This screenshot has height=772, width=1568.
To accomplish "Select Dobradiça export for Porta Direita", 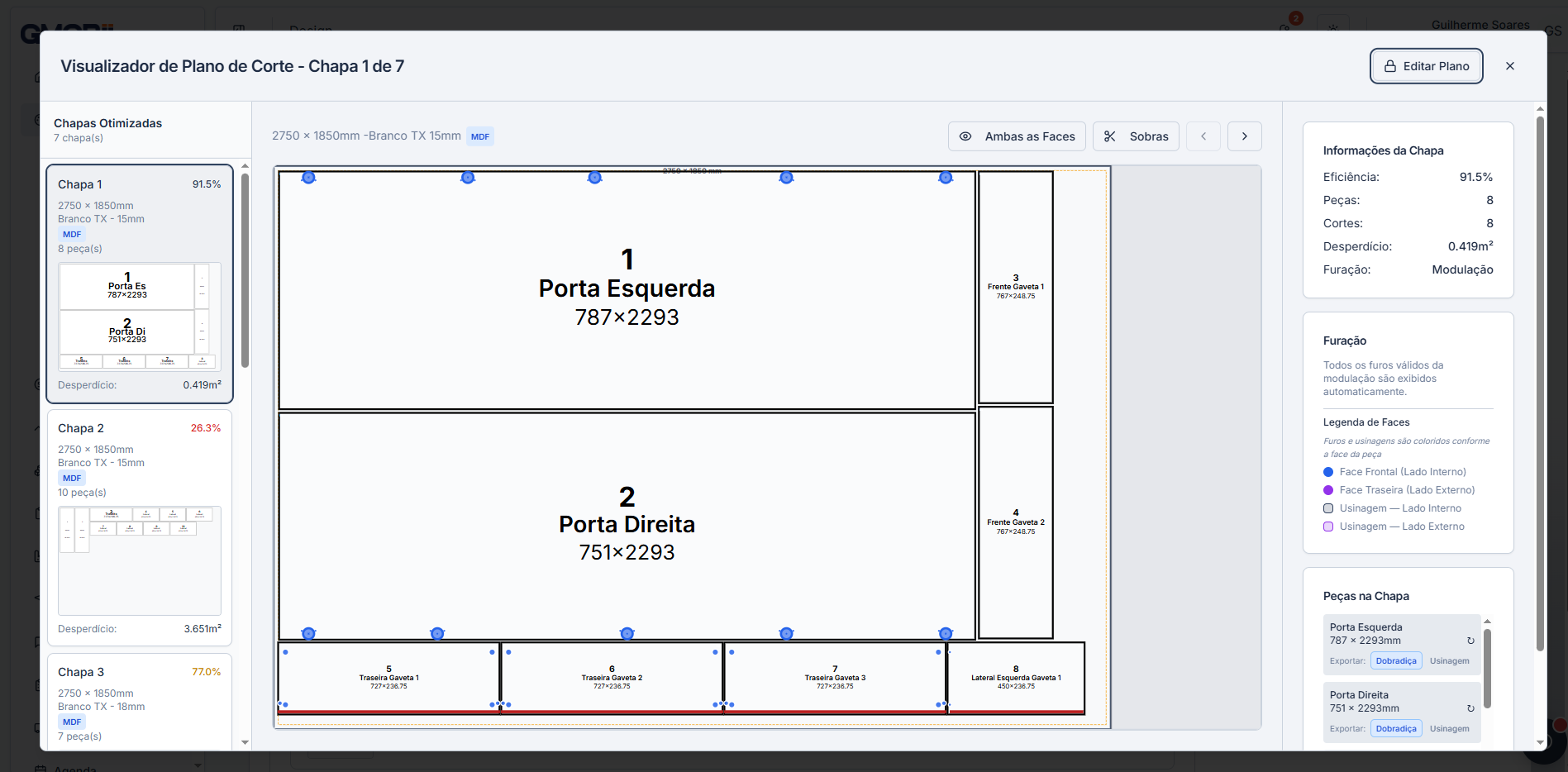I will coord(1396,729).
